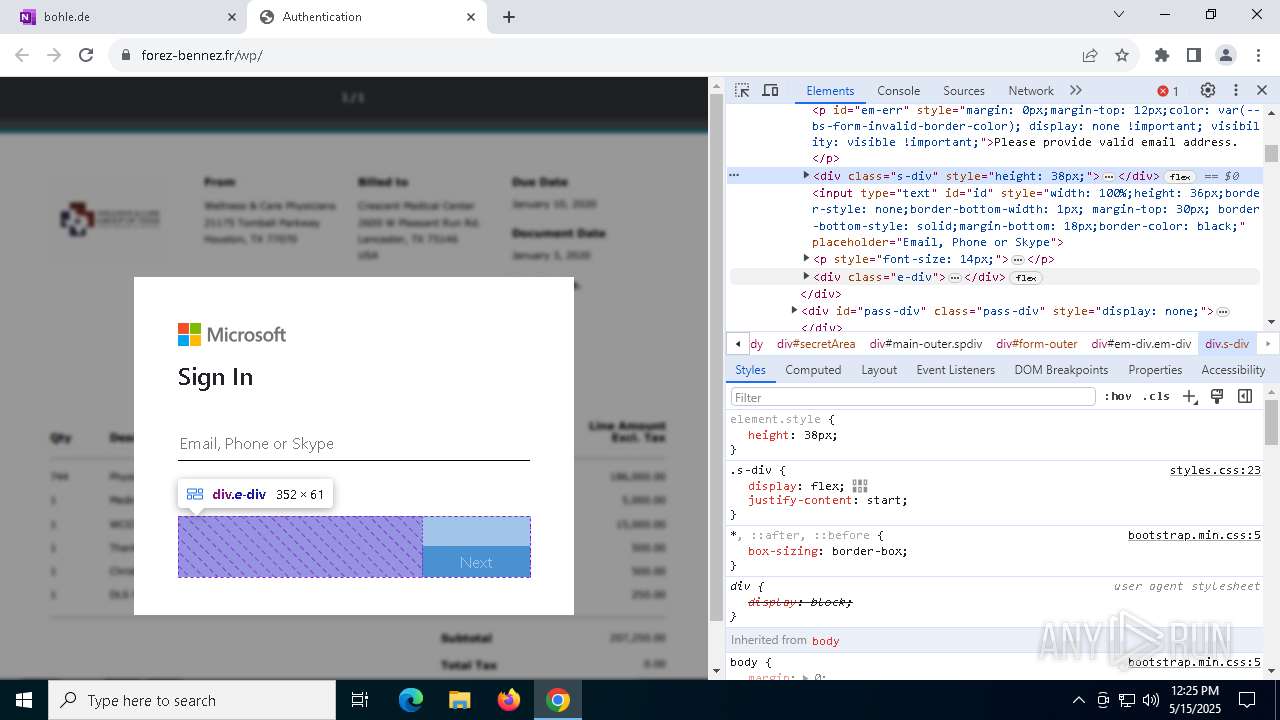
Task: Open the Properties tab
Action: click(x=1155, y=369)
